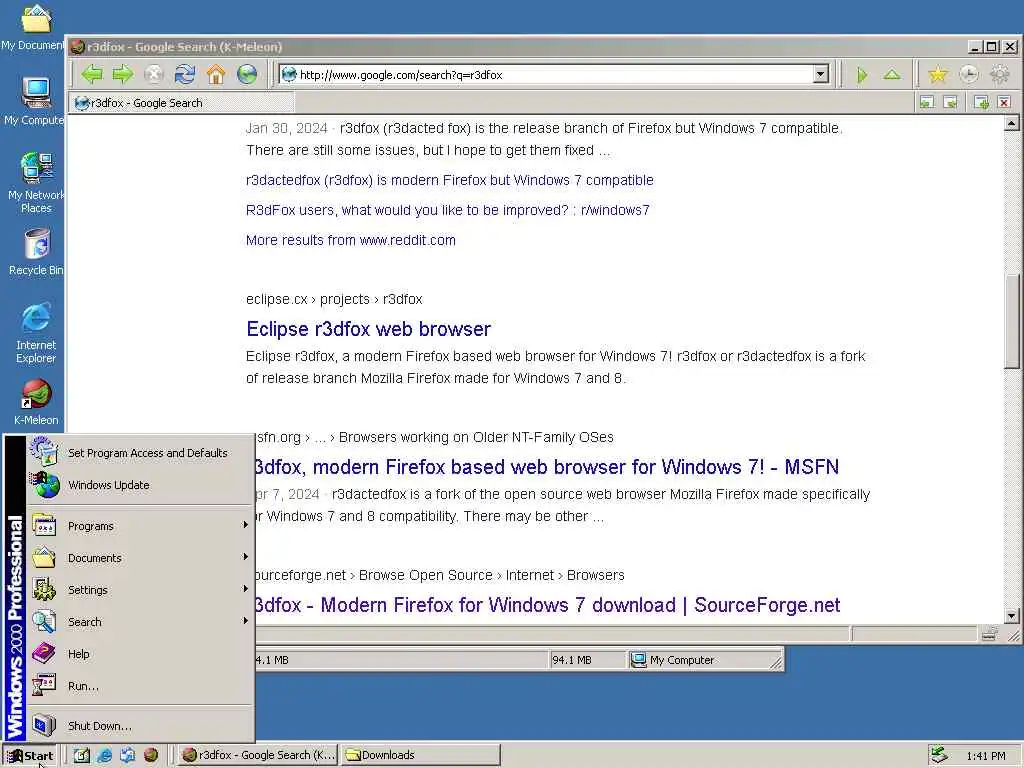Click the Next Tab icon on the tab bar
This screenshot has width=1024, height=768.
pyautogui.click(x=951, y=102)
